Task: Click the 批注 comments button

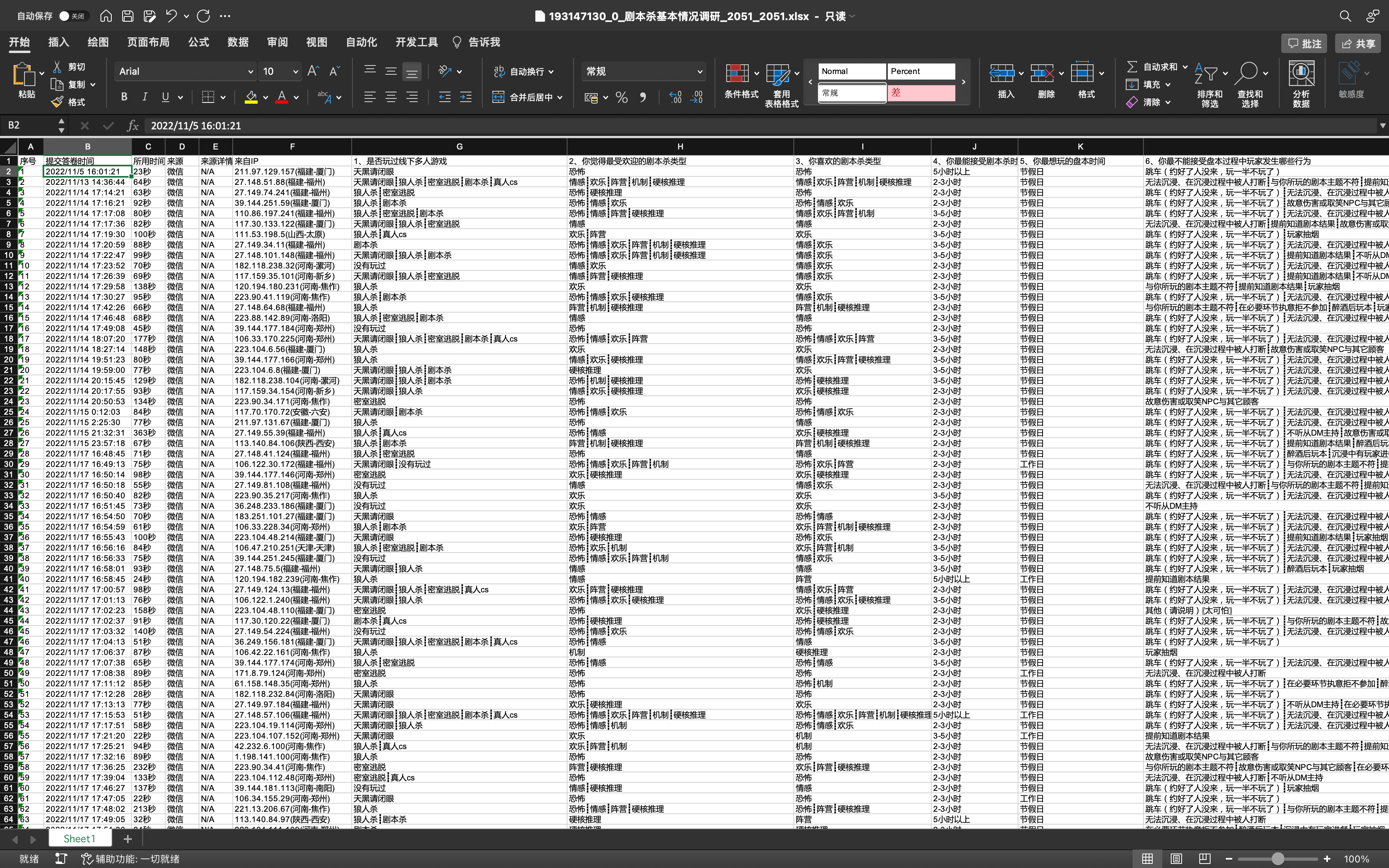Action: point(1304,44)
